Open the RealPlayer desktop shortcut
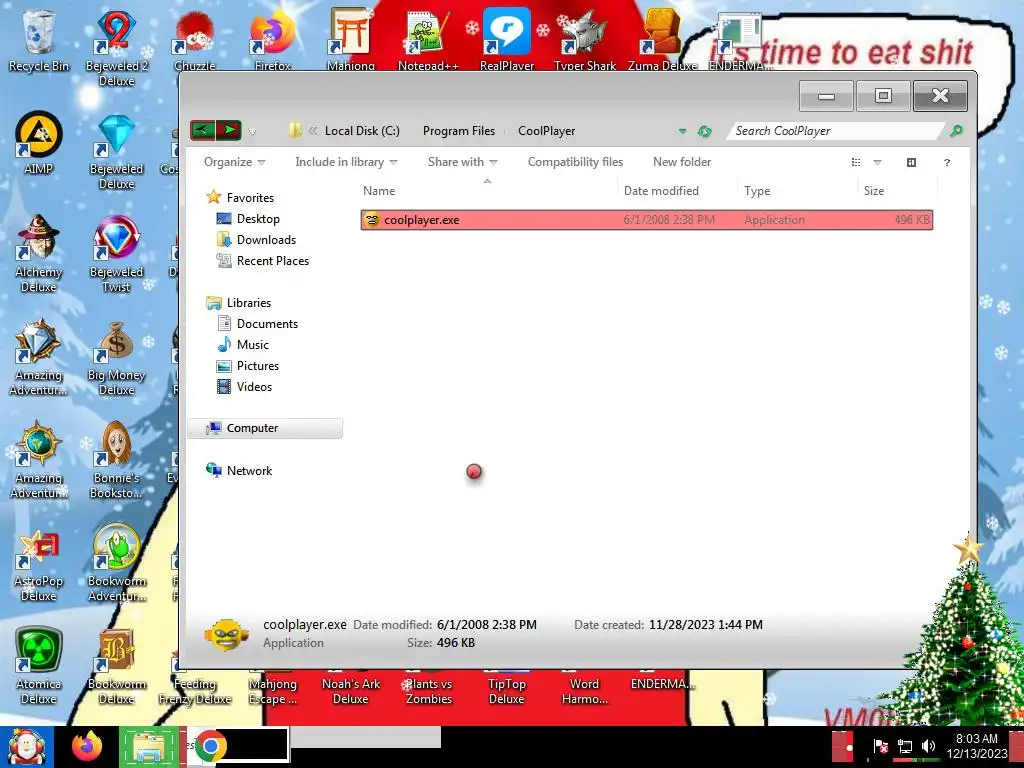Image resolution: width=1024 pixels, height=768 pixels. 507,39
